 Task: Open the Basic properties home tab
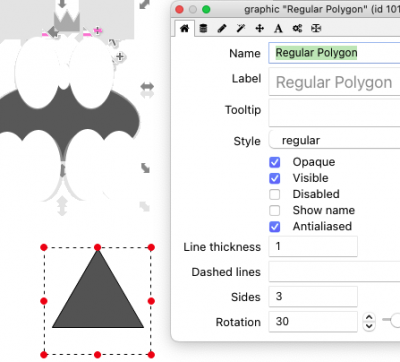point(184,28)
